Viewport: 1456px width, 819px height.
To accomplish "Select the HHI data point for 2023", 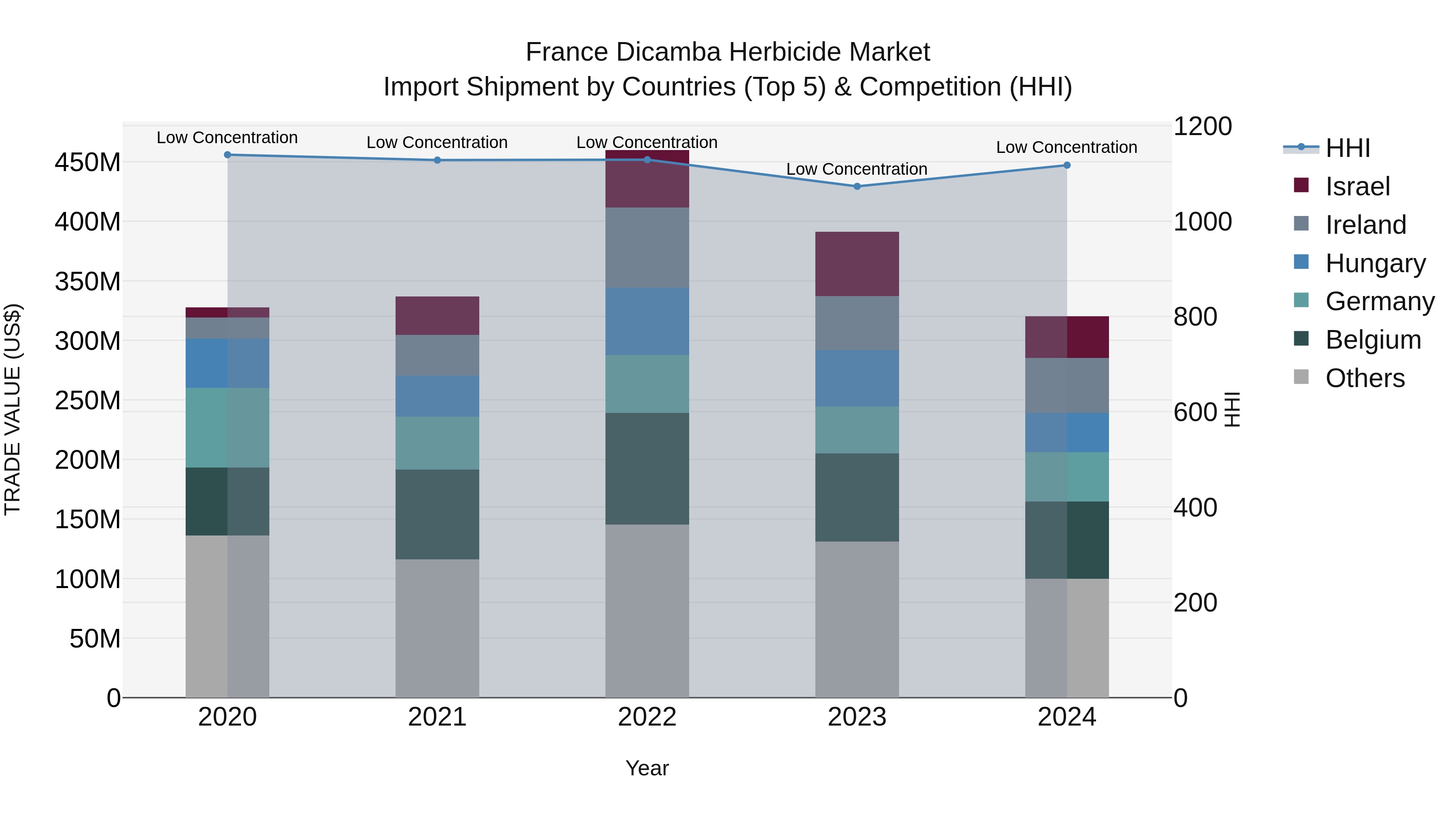I will tap(857, 186).
